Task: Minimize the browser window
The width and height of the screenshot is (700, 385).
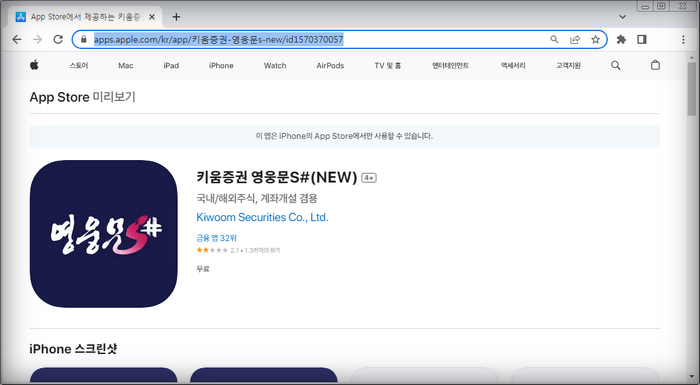Action: coord(645,7)
